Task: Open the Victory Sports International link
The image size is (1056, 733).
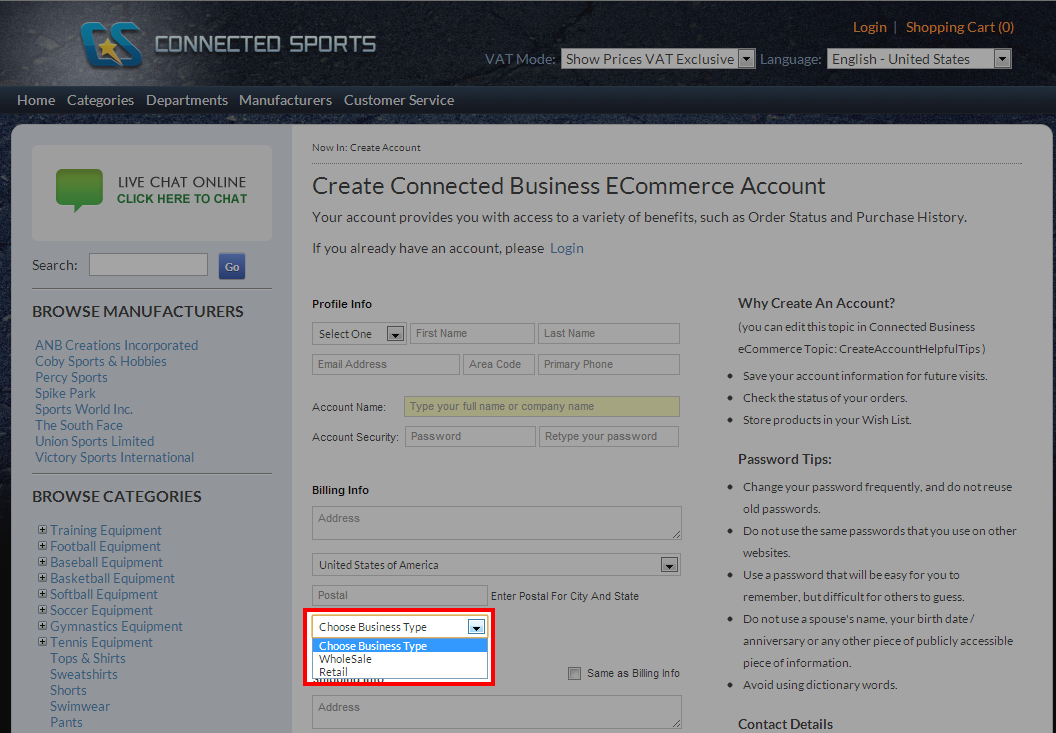Action: tap(115, 457)
